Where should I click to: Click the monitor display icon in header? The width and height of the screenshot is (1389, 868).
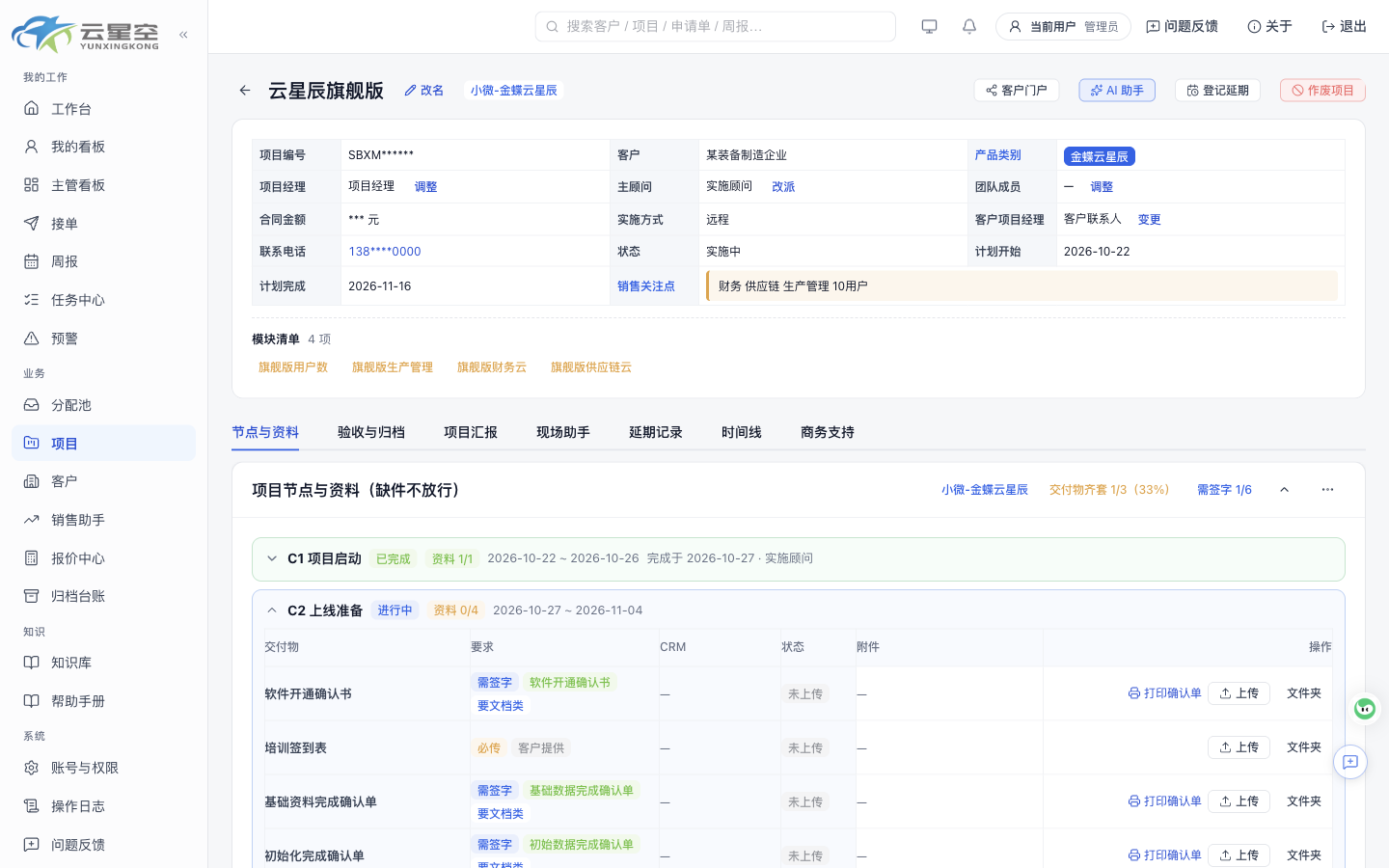click(x=929, y=26)
